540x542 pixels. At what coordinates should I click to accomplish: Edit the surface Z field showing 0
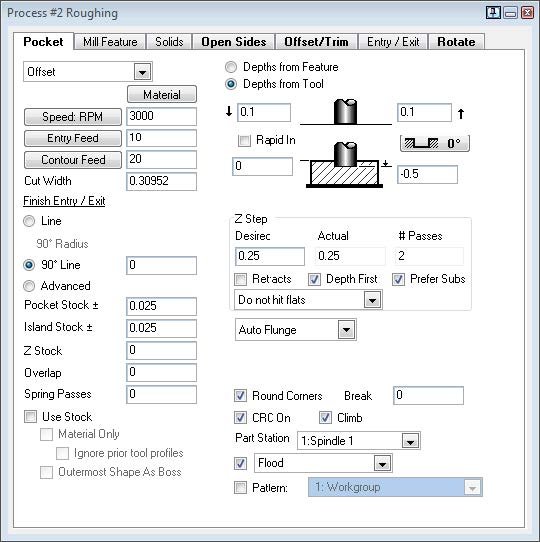tap(262, 167)
